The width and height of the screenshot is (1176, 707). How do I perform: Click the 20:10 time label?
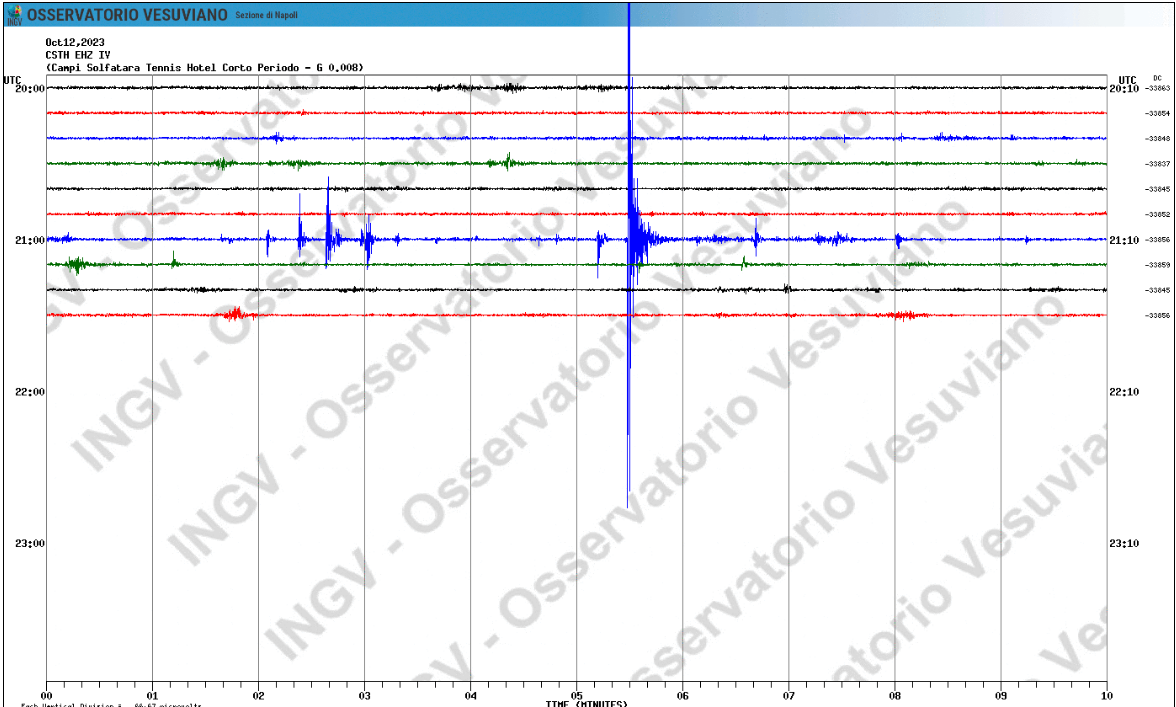[1124, 88]
